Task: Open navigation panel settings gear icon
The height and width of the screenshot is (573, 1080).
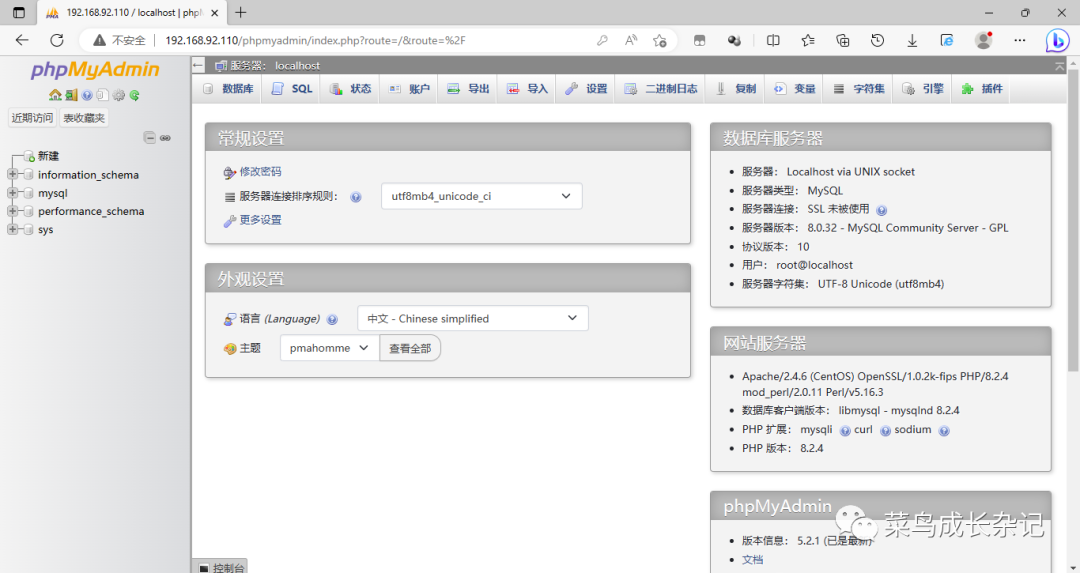Action: [x=118, y=95]
